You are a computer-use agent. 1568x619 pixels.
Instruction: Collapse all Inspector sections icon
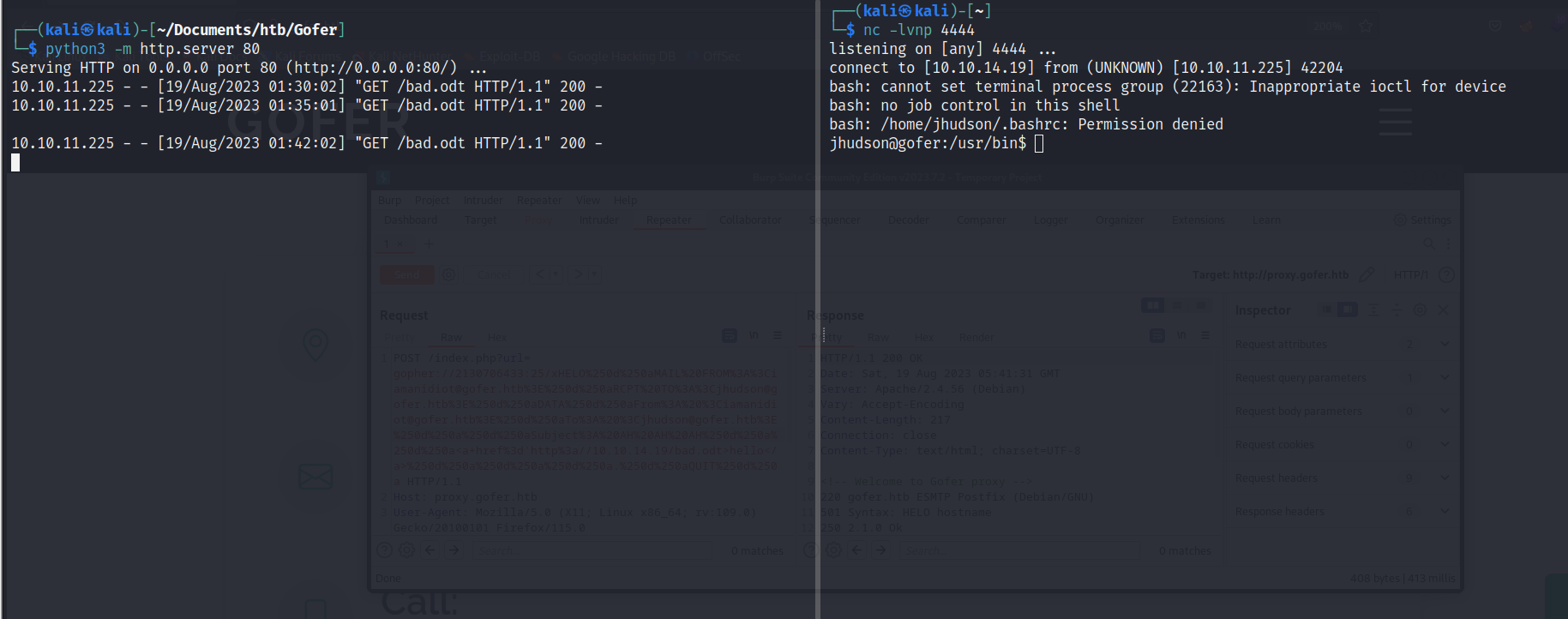pyautogui.click(x=1397, y=309)
